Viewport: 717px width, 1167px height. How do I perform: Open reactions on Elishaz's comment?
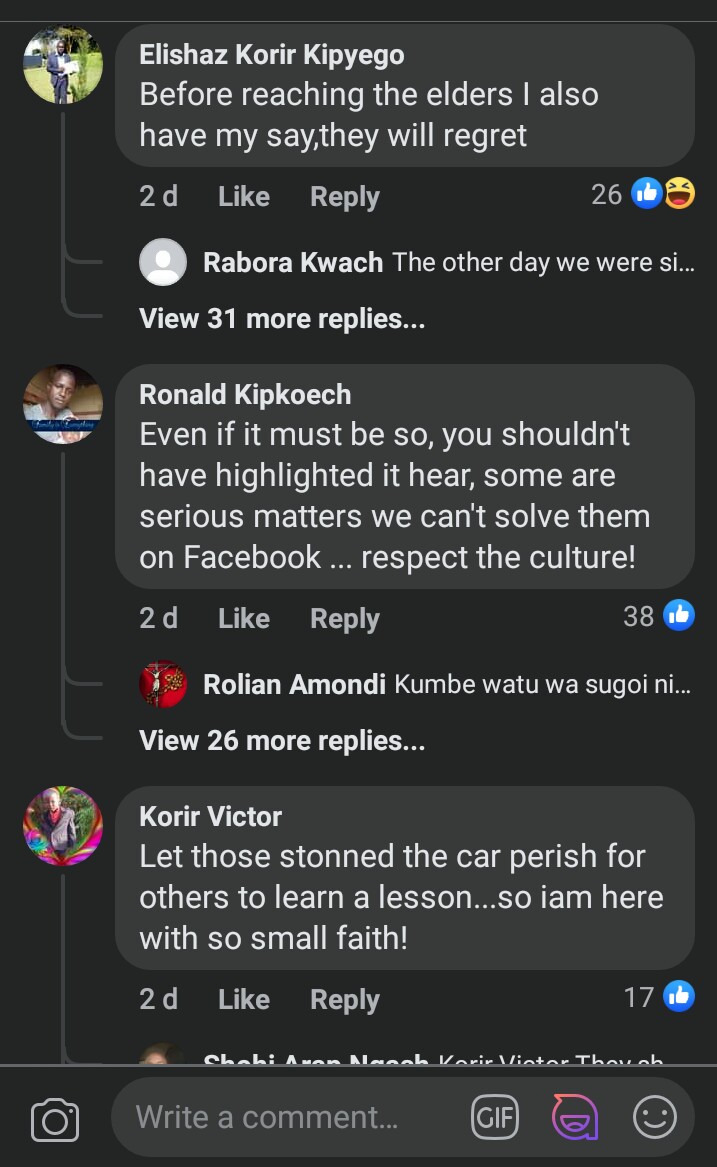click(x=662, y=195)
